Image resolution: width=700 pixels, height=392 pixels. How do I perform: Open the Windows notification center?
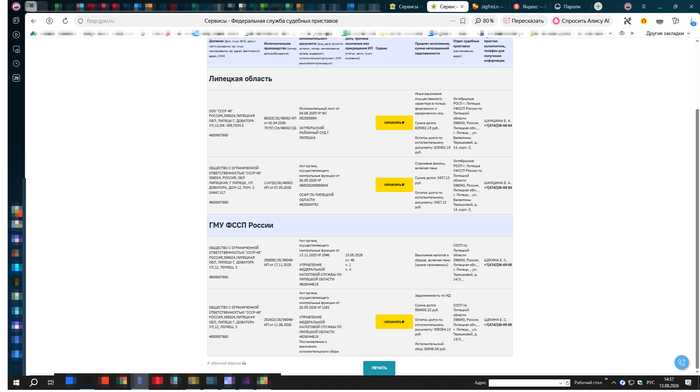point(688,383)
